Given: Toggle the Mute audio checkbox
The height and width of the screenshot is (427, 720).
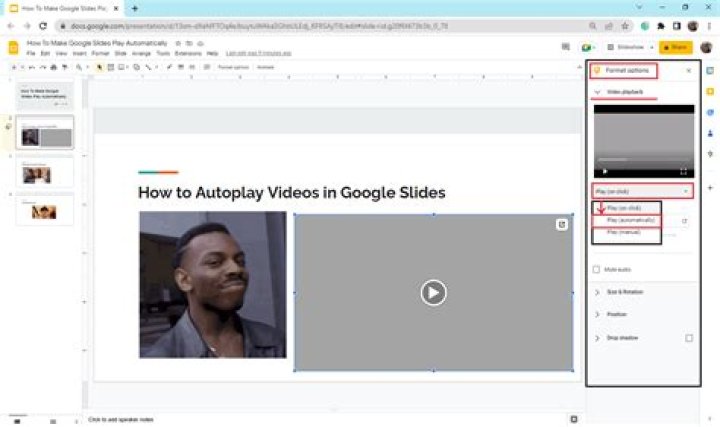Looking at the screenshot, I should tap(596, 270).
